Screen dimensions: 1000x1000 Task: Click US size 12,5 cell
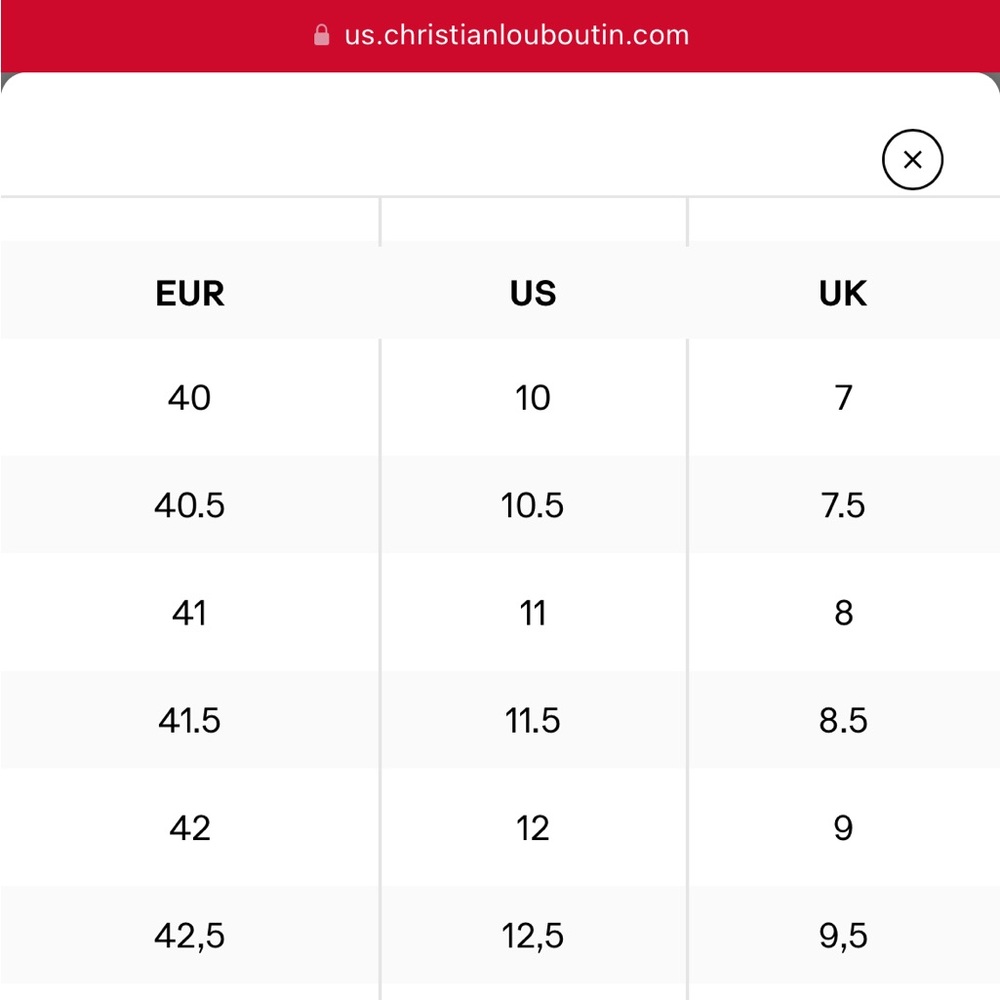[x=533, y=936]
